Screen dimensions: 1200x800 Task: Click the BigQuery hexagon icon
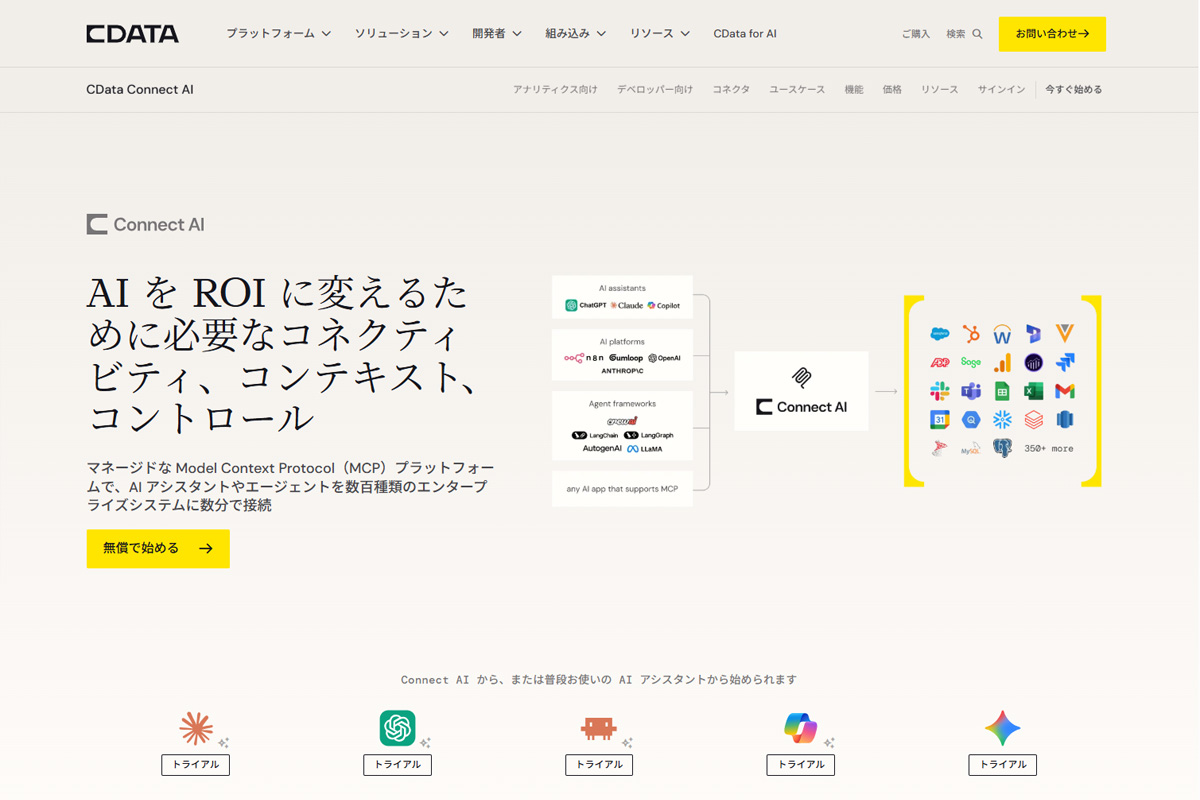971,419
